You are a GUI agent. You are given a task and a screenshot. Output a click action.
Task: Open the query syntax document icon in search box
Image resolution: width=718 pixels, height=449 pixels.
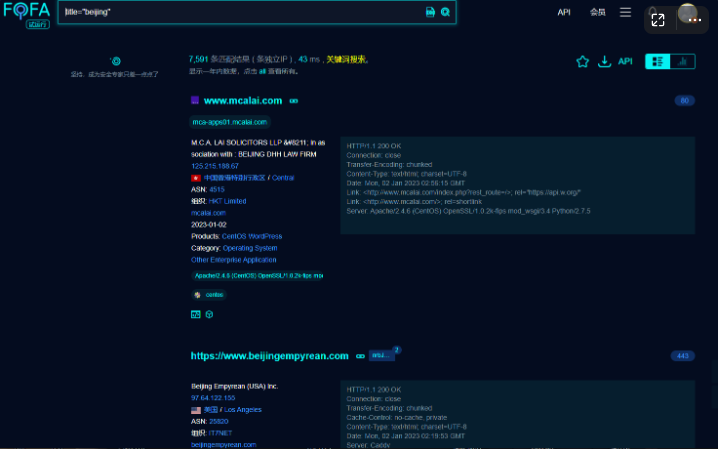pyautogui.click(x=430, y=12)
